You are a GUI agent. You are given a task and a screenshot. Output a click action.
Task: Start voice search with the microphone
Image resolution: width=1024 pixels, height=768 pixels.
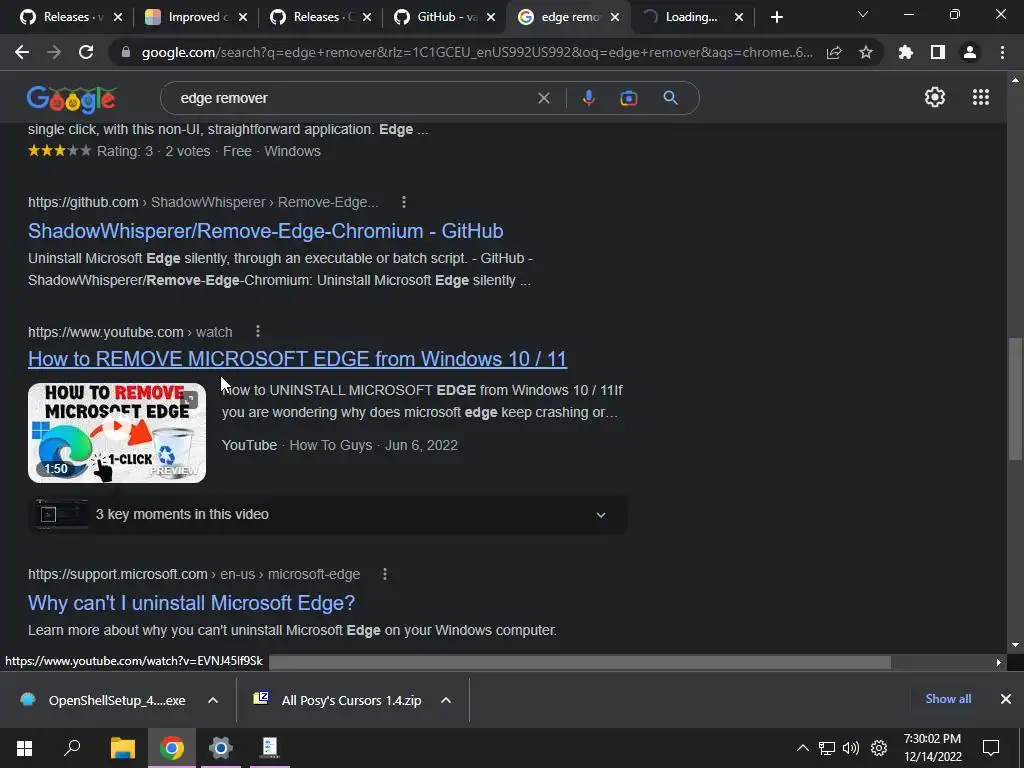(588, 98)
